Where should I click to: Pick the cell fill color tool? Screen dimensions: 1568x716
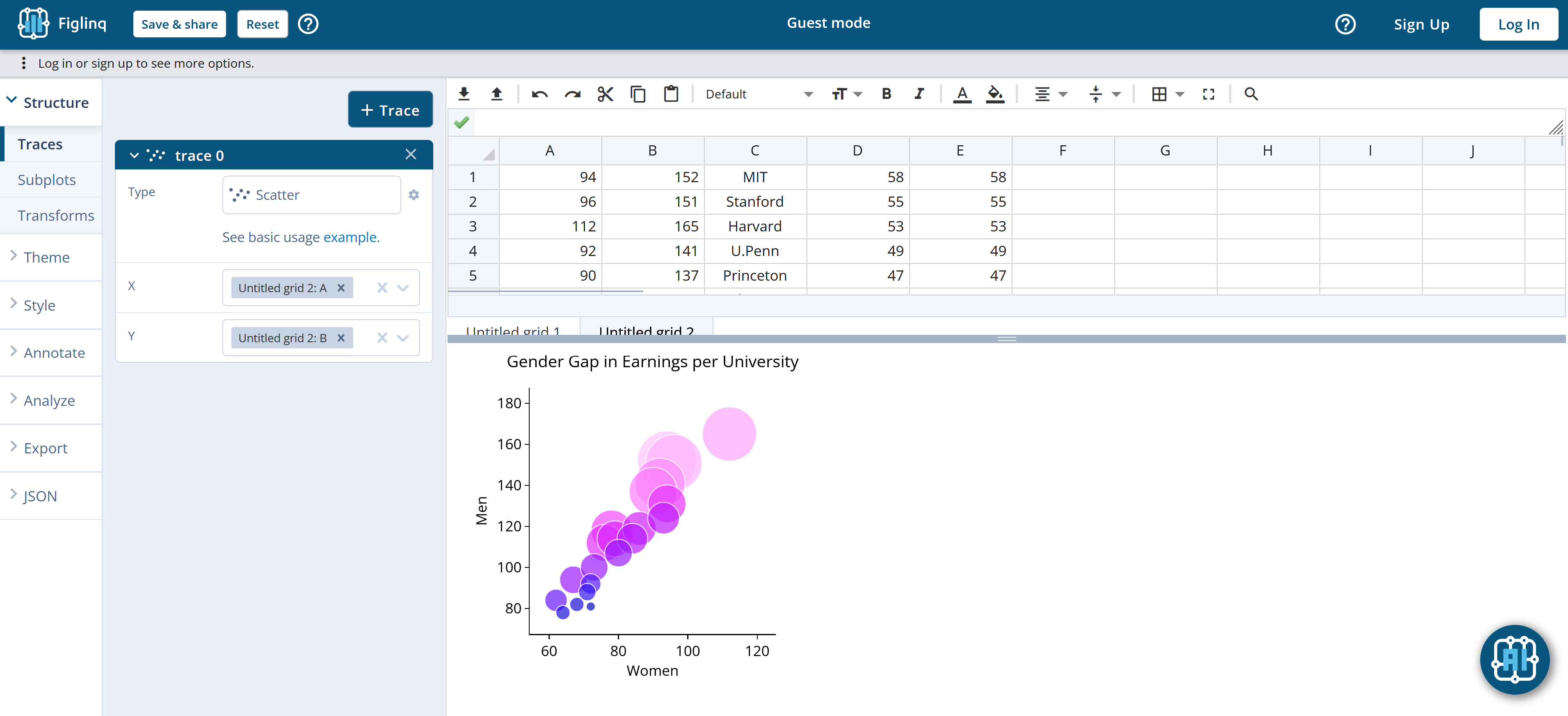[994, 94]
